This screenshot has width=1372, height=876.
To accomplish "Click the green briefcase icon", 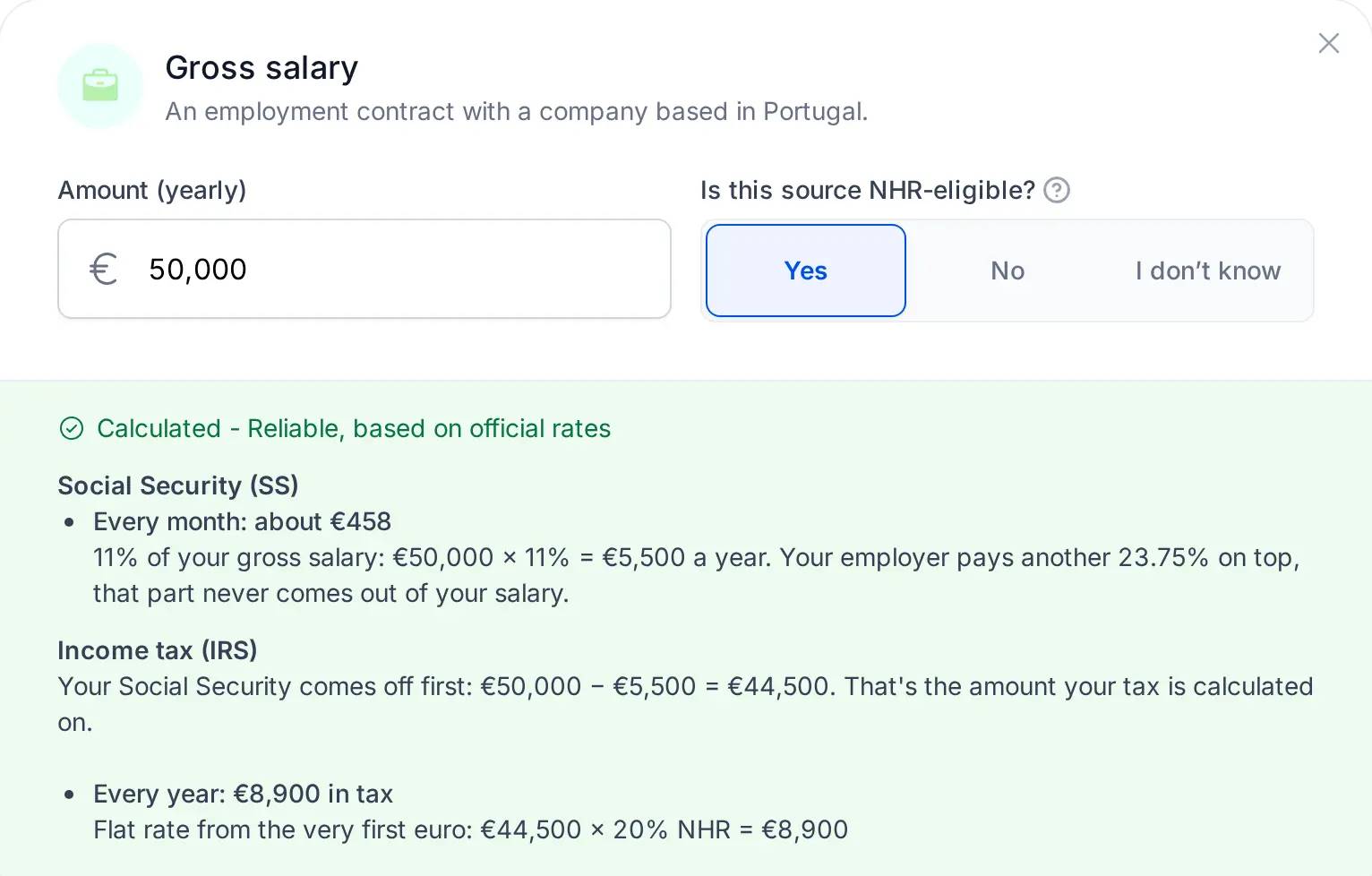I will point(100,86).
